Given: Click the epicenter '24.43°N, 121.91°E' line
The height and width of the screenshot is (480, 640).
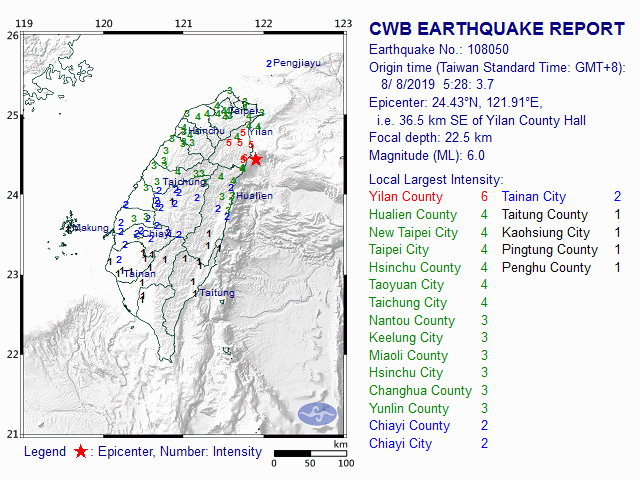Looking at the screenshot, I should pyautogui.click(x=456, y=102).
